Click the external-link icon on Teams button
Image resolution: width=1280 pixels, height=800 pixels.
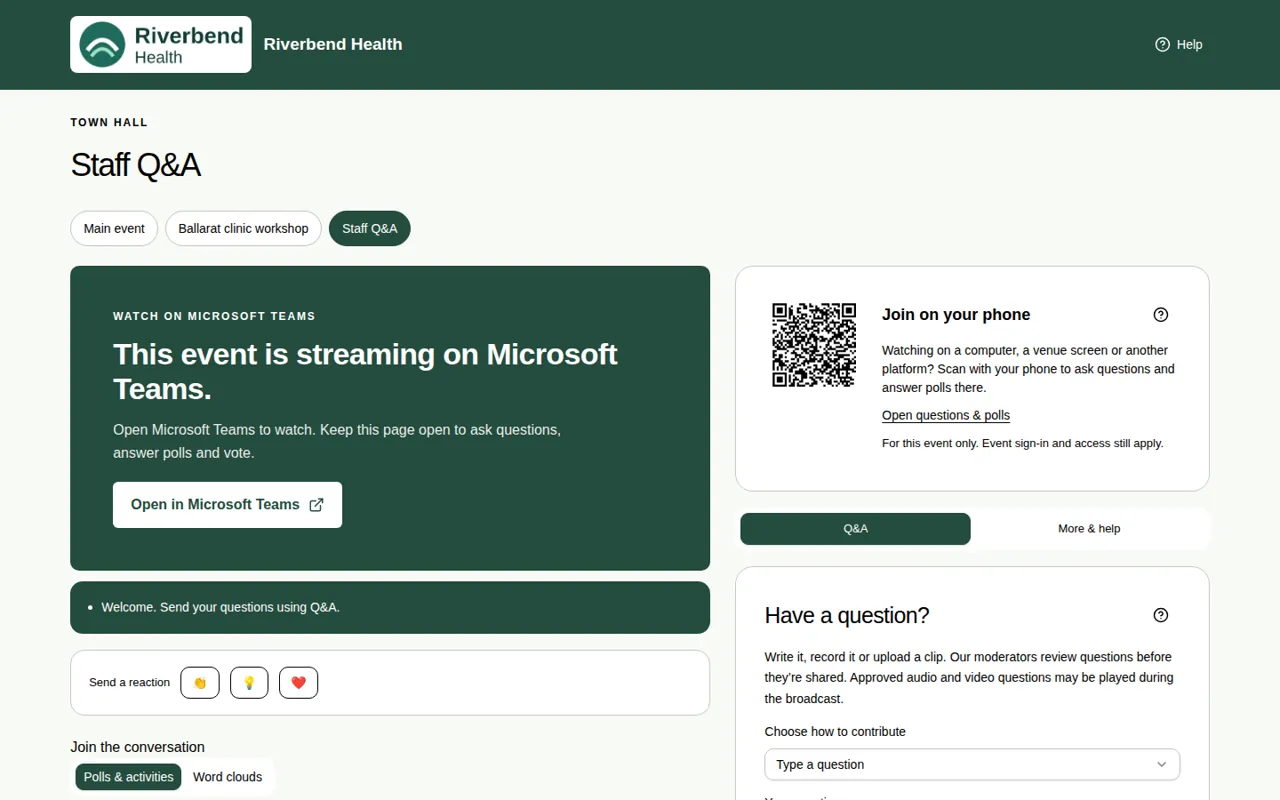pos(316,505)
